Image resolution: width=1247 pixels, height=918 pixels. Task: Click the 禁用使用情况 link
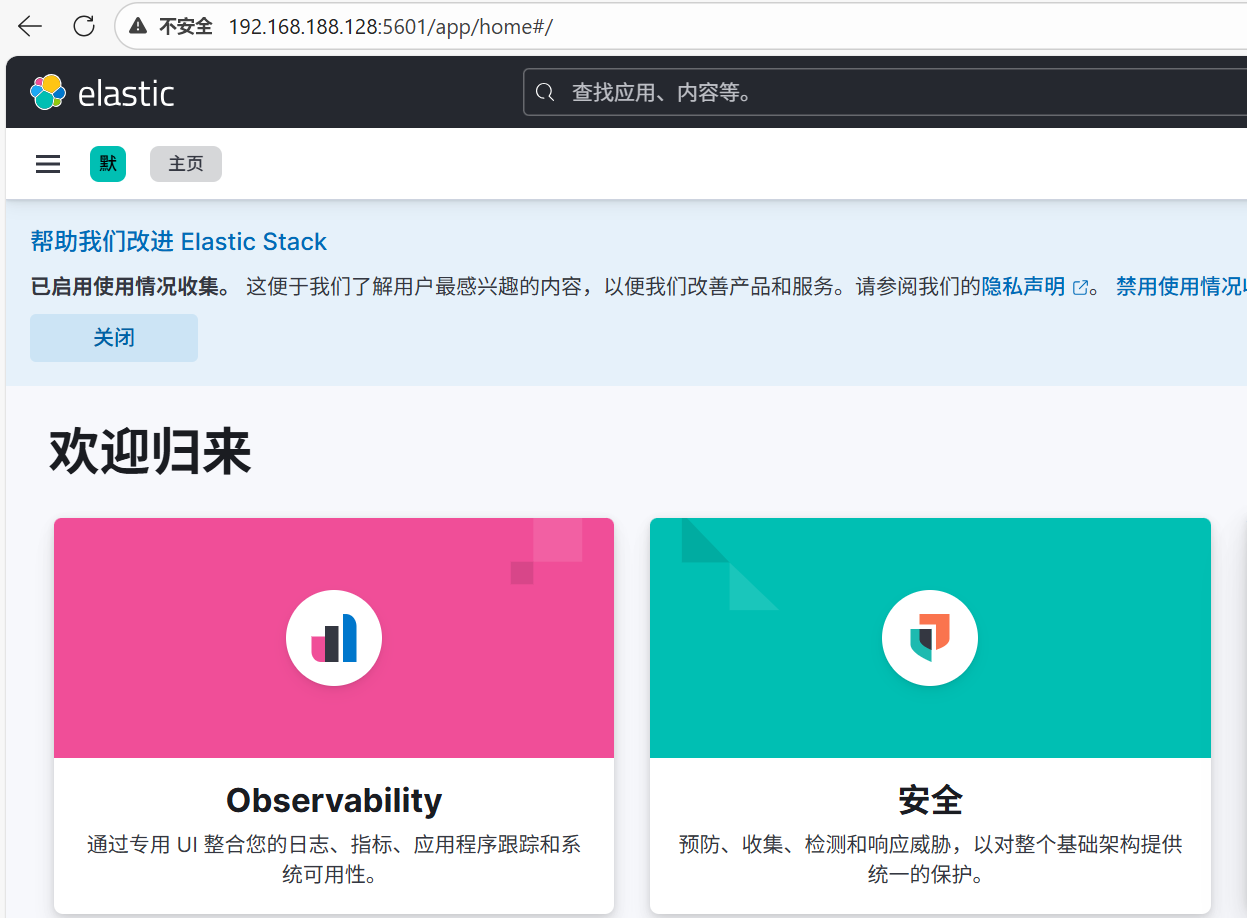pyautogui.click(x=1181, y=287)
